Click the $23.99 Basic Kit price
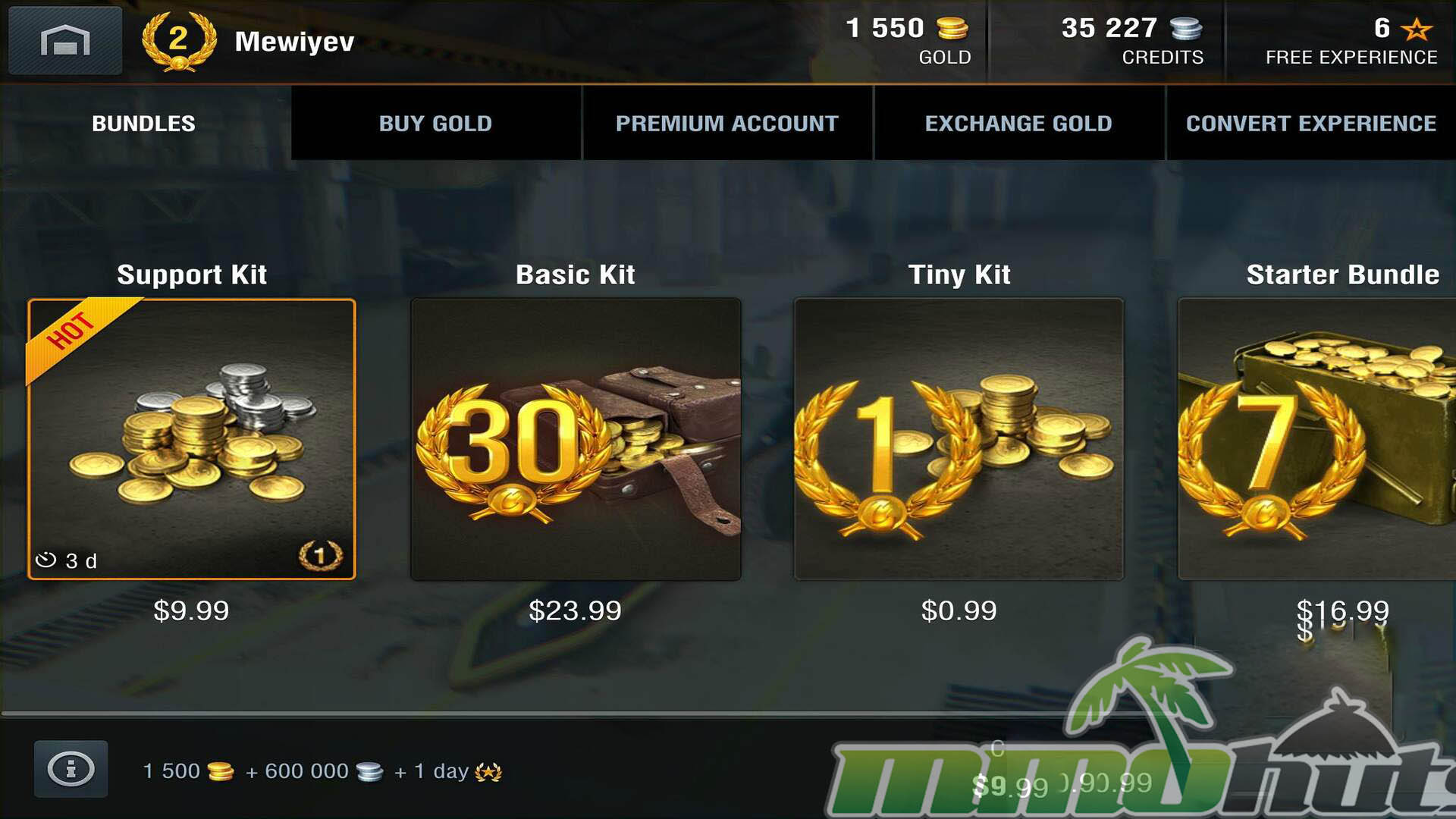 (576, 610)
